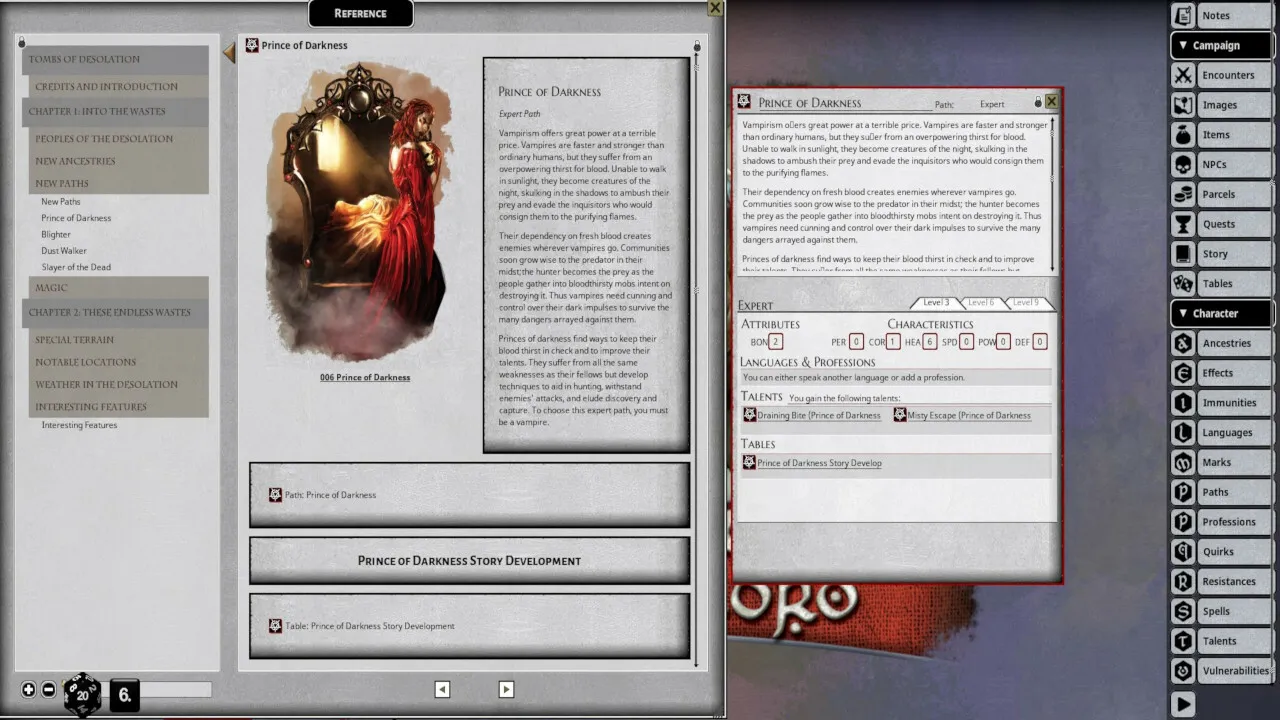Go to next reference page

point(506,689)
